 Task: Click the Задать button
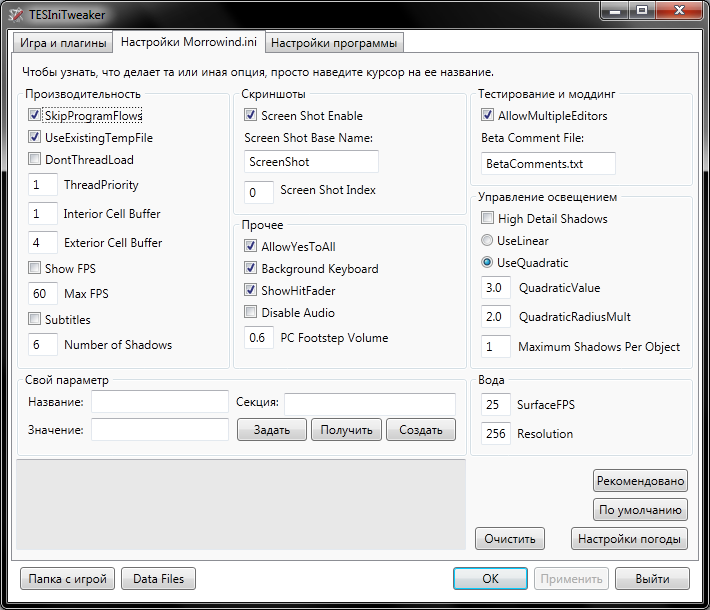[x=271, y=430]
